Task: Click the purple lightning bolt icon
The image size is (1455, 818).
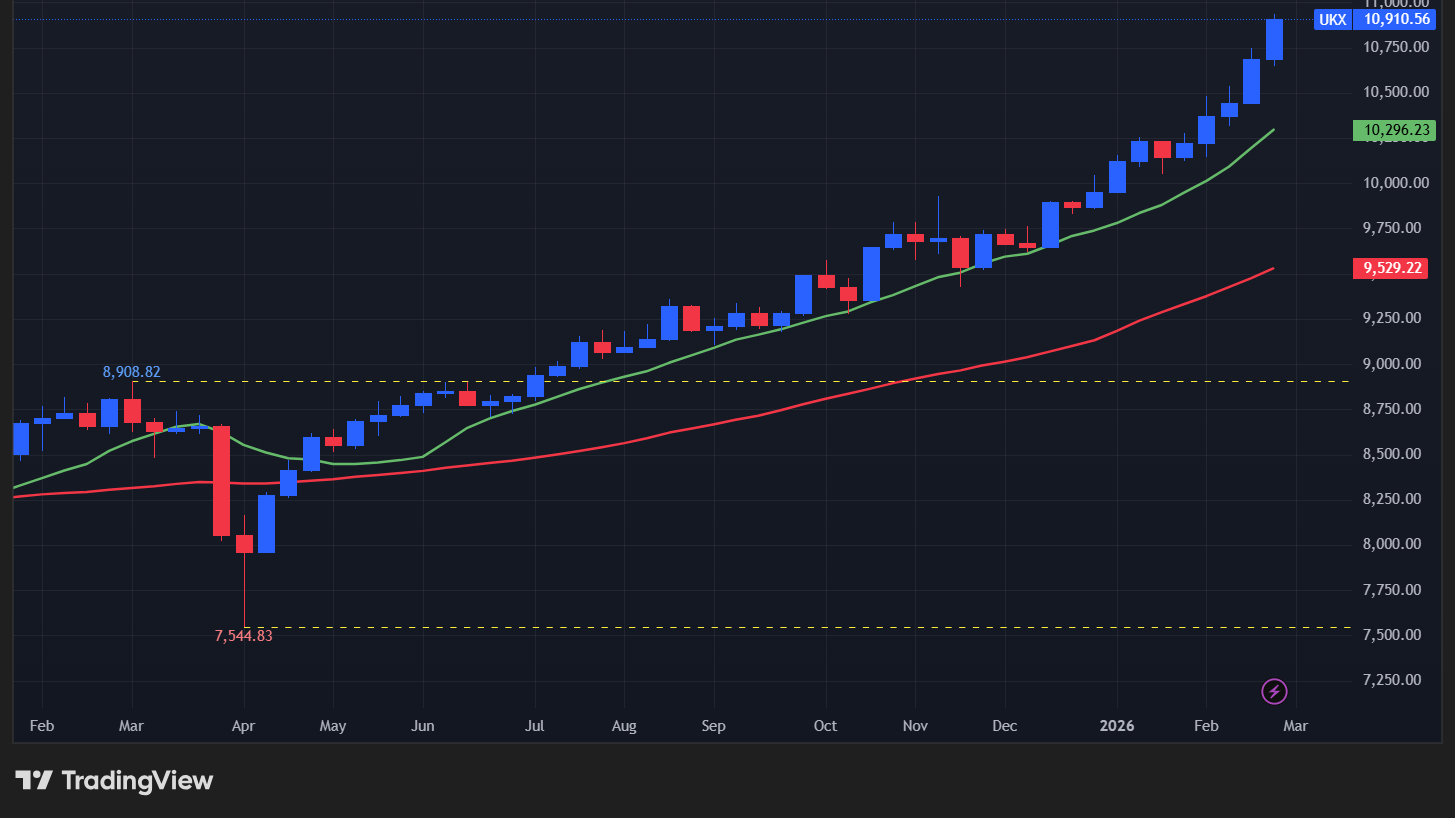Action: click(1274, 691)
